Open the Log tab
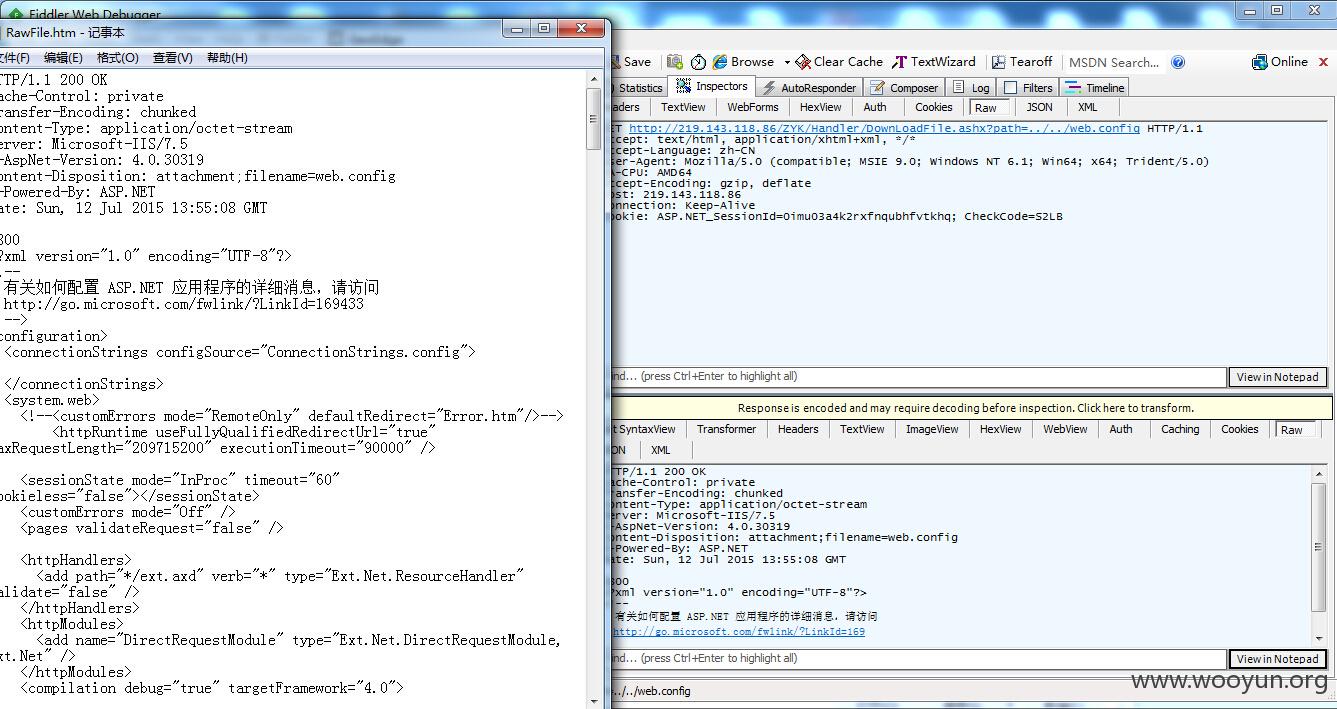 (972, 88)
